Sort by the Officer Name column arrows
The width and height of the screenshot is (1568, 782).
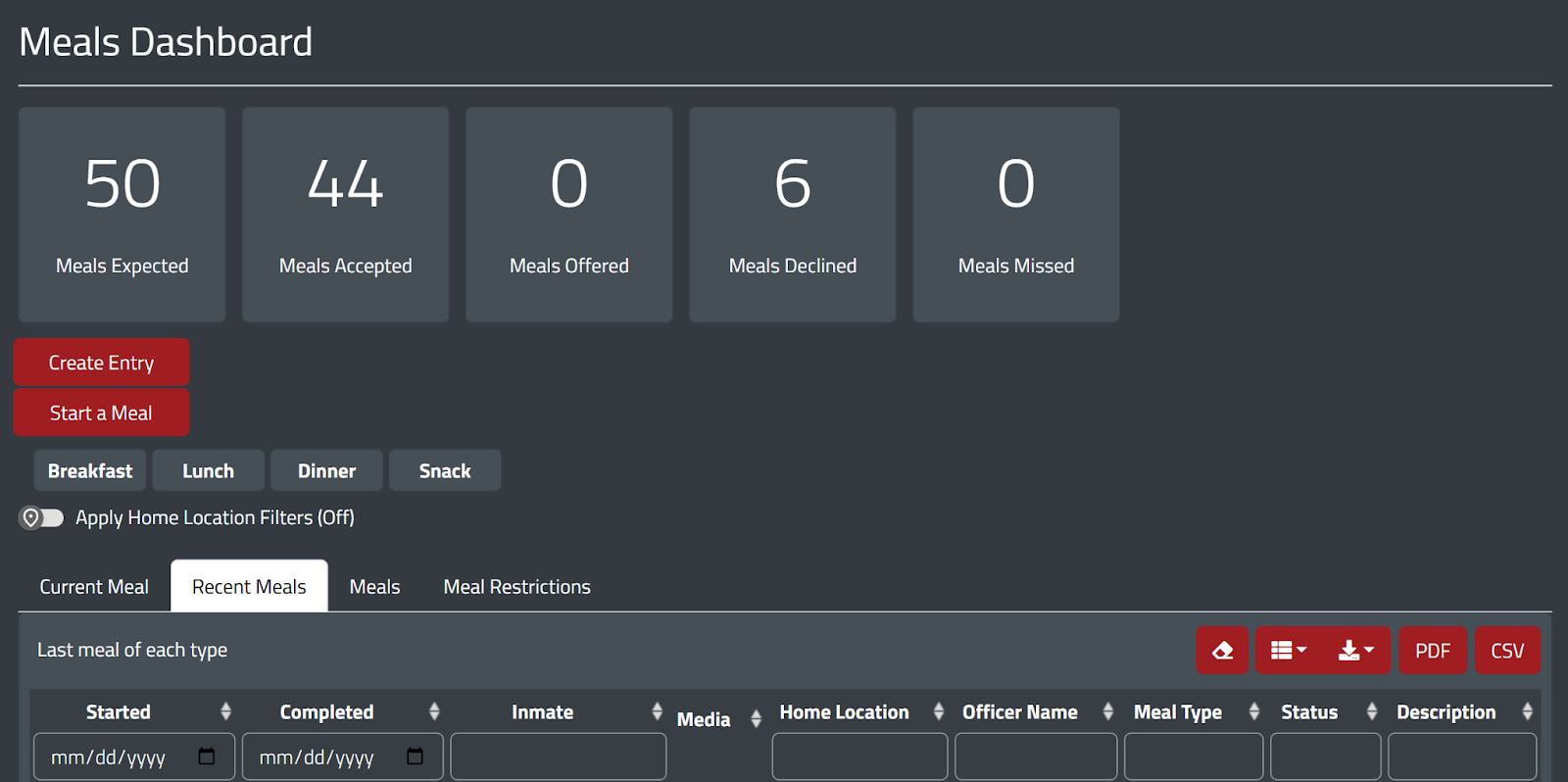pos(1107,711)
